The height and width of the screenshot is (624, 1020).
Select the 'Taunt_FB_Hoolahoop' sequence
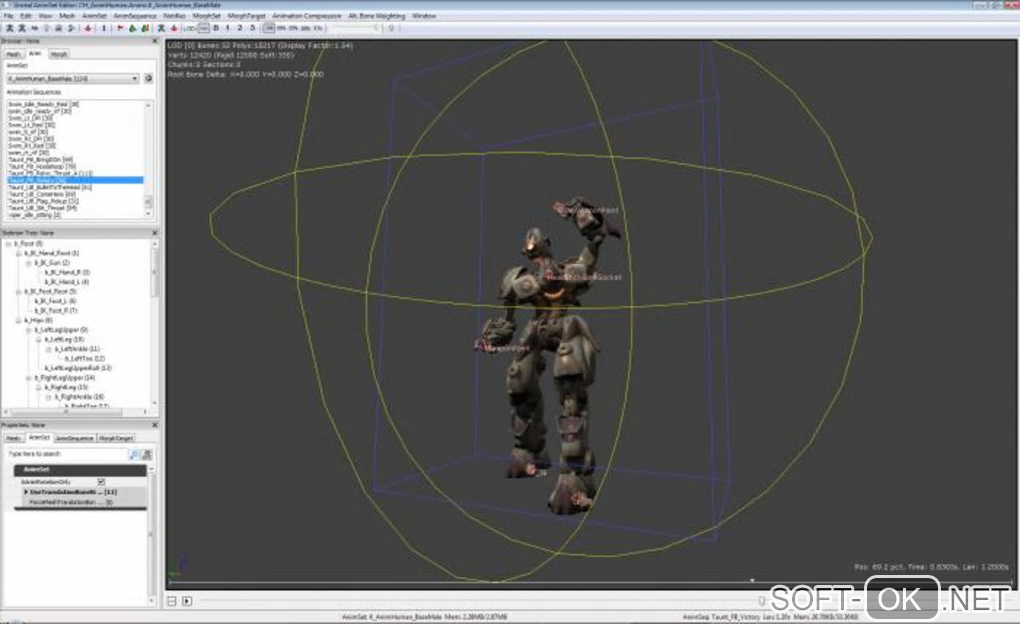[x=42, y=167]
